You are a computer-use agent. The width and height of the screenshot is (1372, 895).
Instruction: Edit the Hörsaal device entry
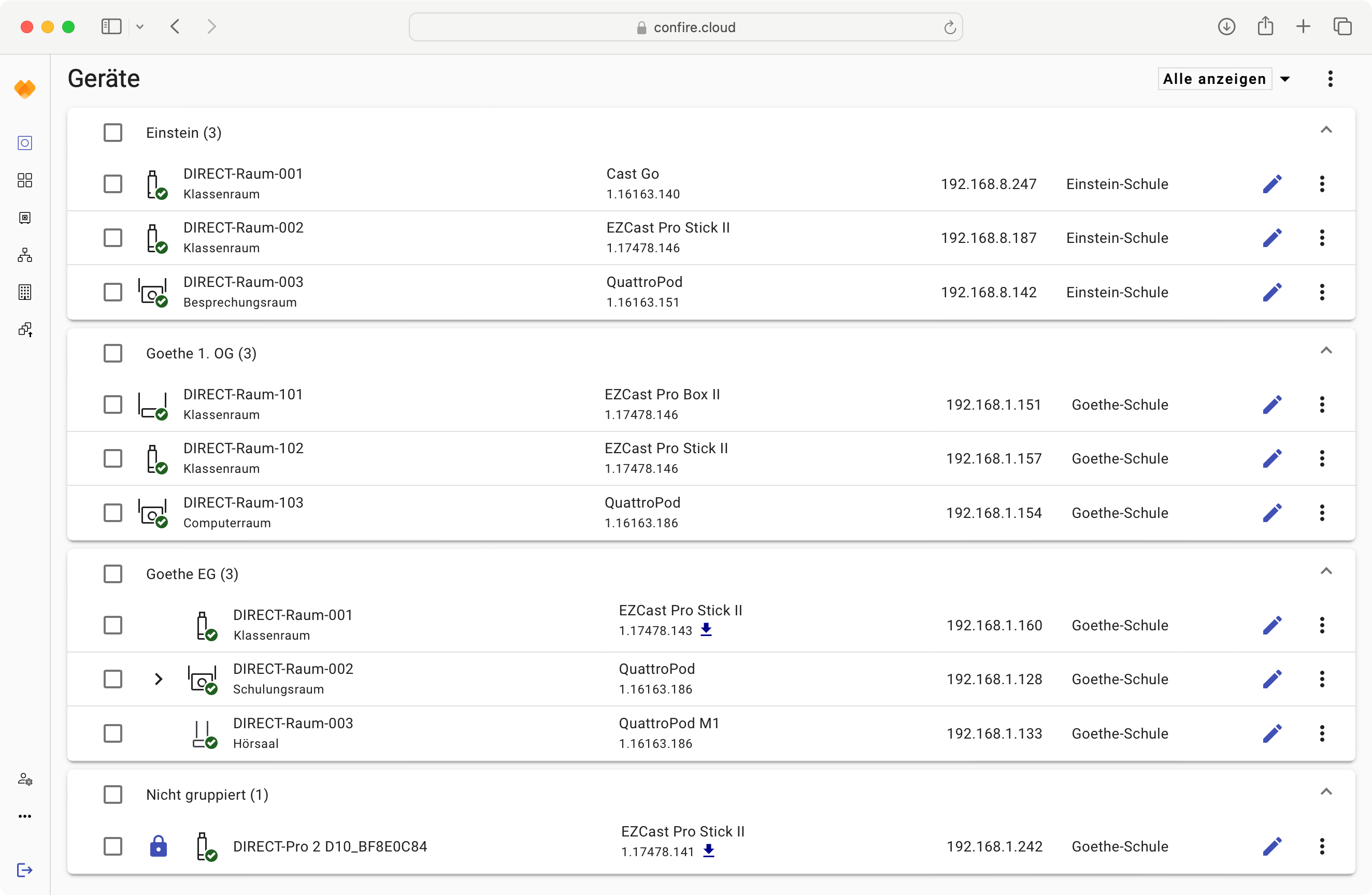coord(1271,733)
